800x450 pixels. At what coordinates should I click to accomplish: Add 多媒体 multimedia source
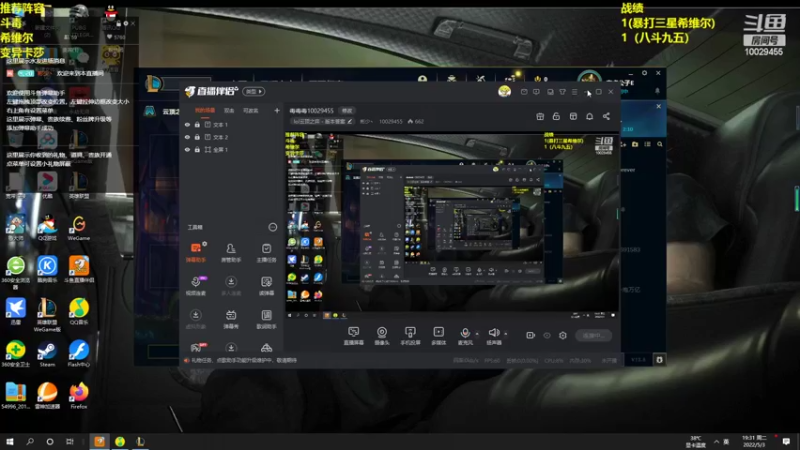[x=438, y=336]
